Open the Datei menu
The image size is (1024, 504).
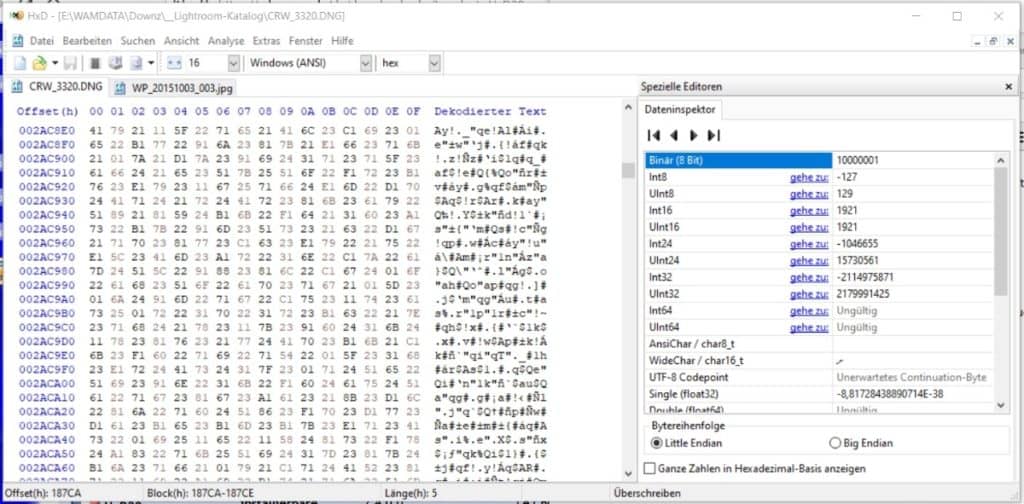click(42, 40)
